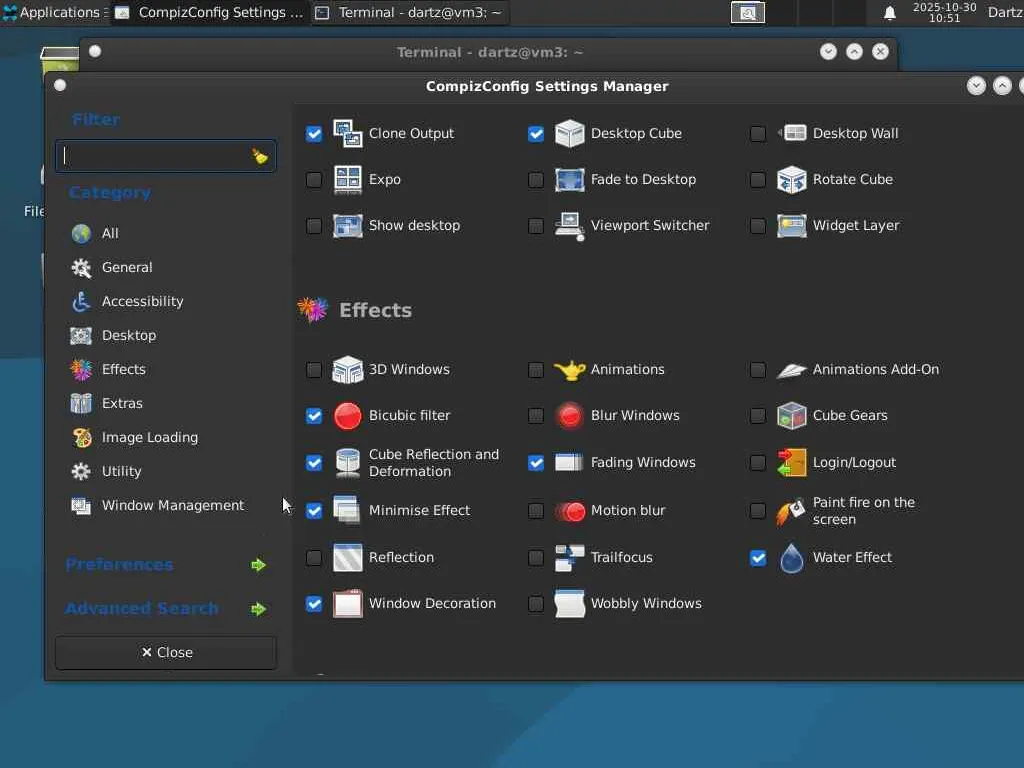The image size is (1024, 768).
Task: Expand Preferences with the green arrow
Action: tap(259, 565)
